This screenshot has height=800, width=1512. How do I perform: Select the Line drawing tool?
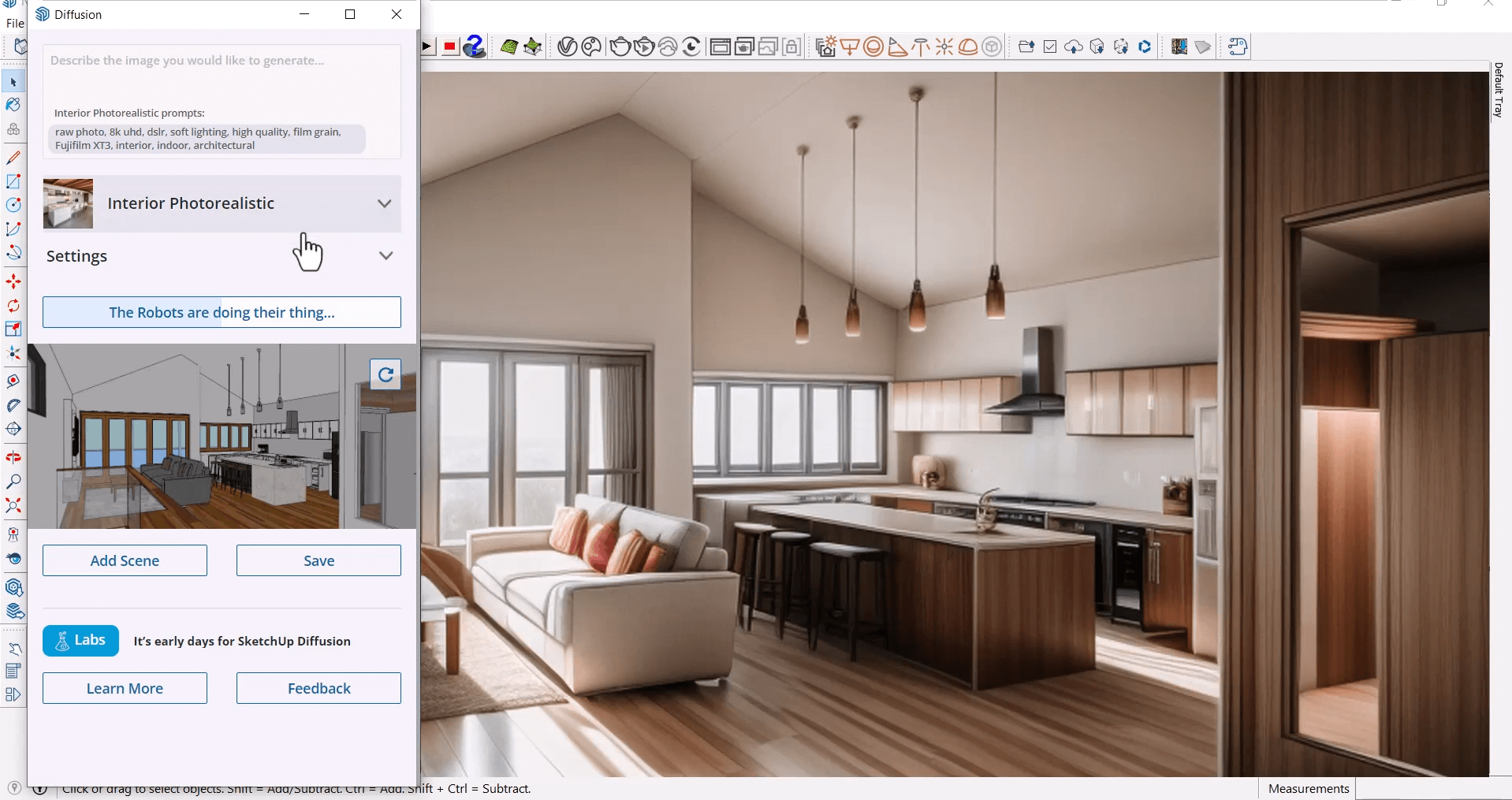pos(13,157)
